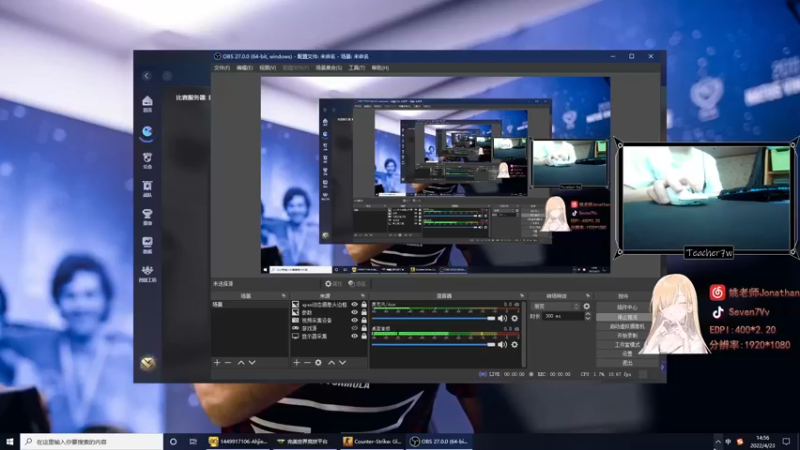Remove the selected source with the minus icon
This screenshot has width=800, height=450.
pyautogui.click(x=307, y=362)
